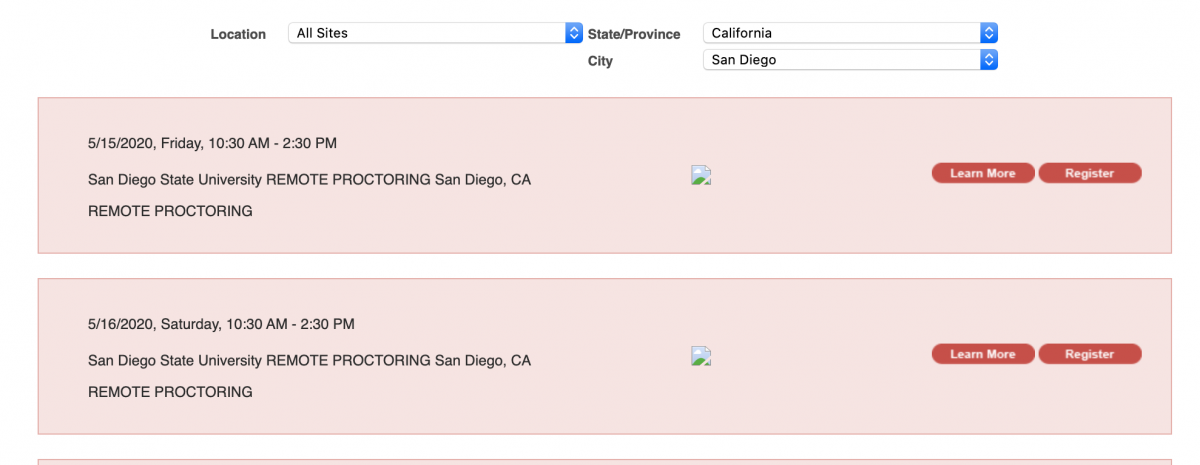
Task: Click the Location field label
Action: (238, 34)
